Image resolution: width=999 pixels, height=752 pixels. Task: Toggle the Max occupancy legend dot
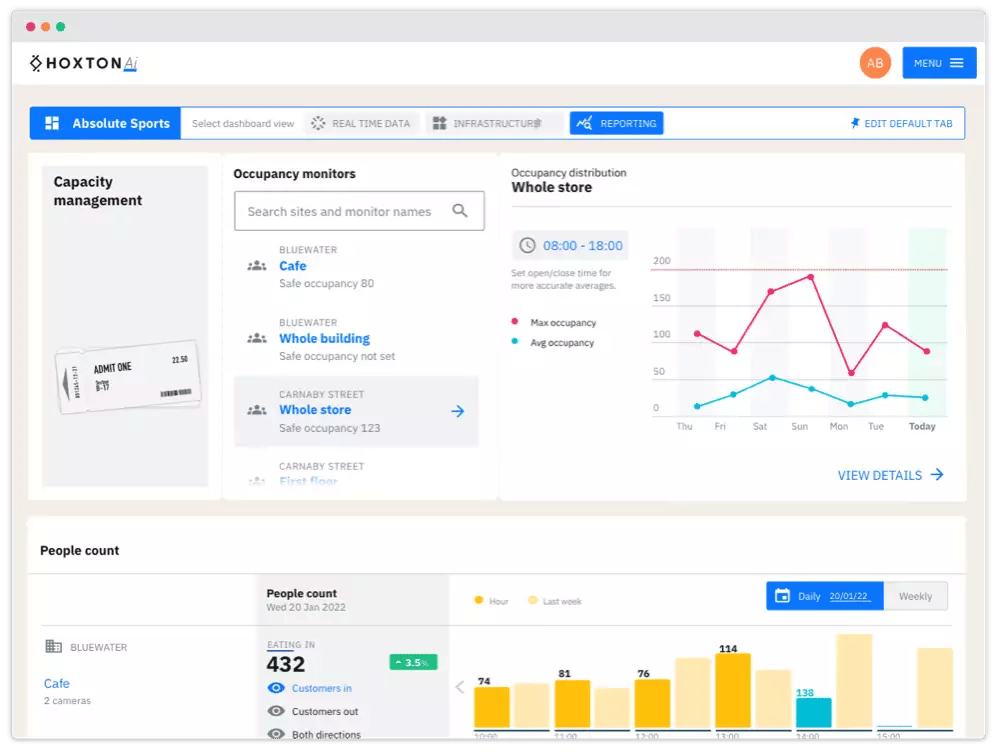pyautogui.click(x=515, y=321)
